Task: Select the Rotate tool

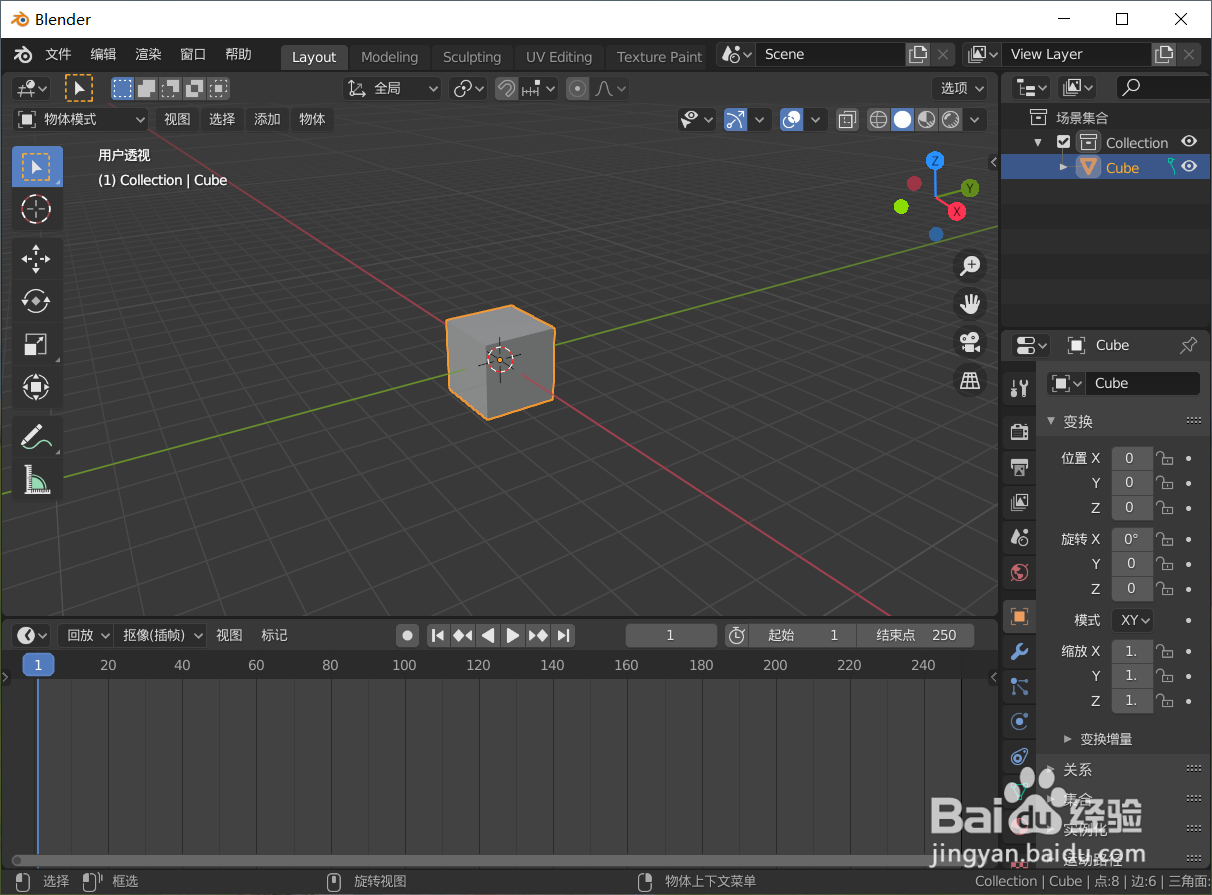Action: [x=37, y=301]
